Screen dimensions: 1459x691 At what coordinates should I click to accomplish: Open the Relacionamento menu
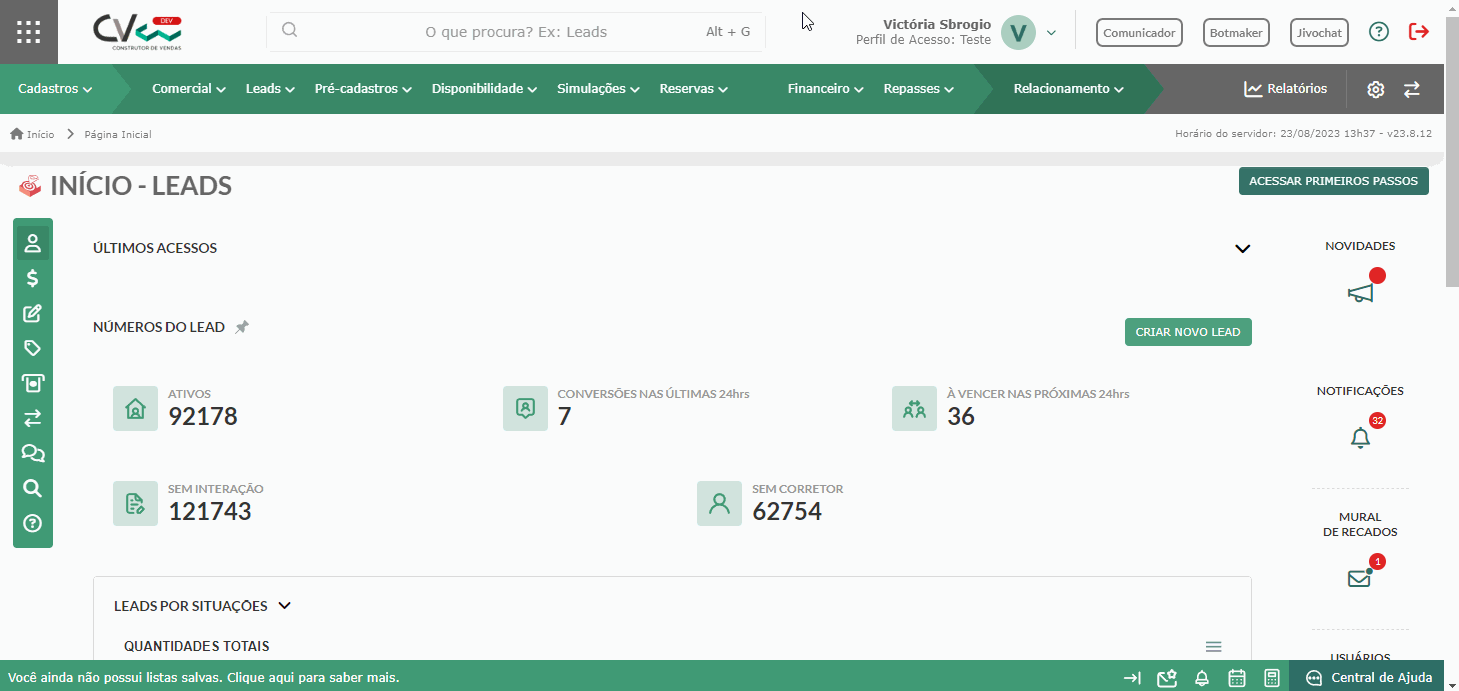[x=1069, y=89]
